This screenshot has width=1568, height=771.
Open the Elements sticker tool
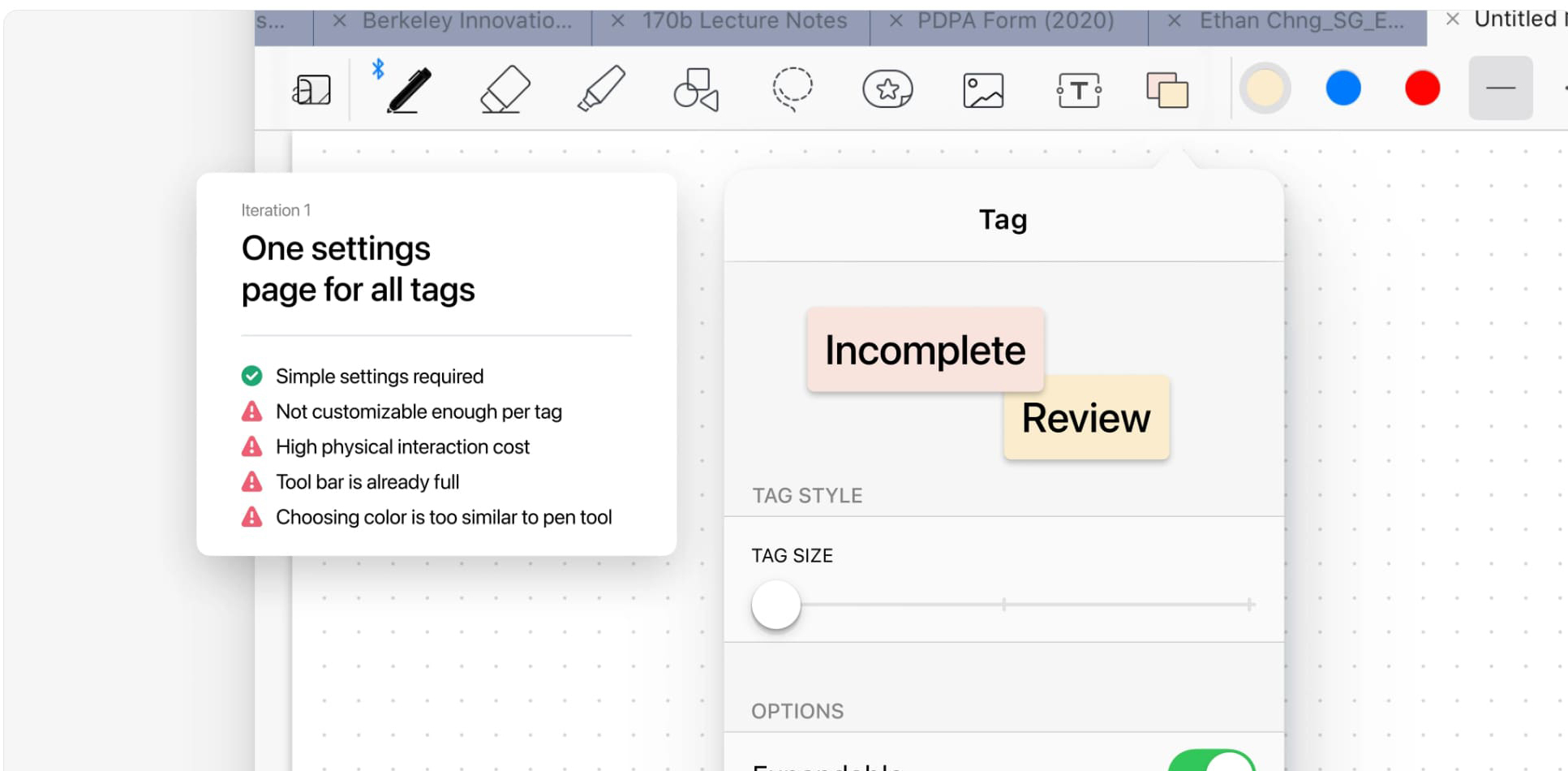[887, 89]
